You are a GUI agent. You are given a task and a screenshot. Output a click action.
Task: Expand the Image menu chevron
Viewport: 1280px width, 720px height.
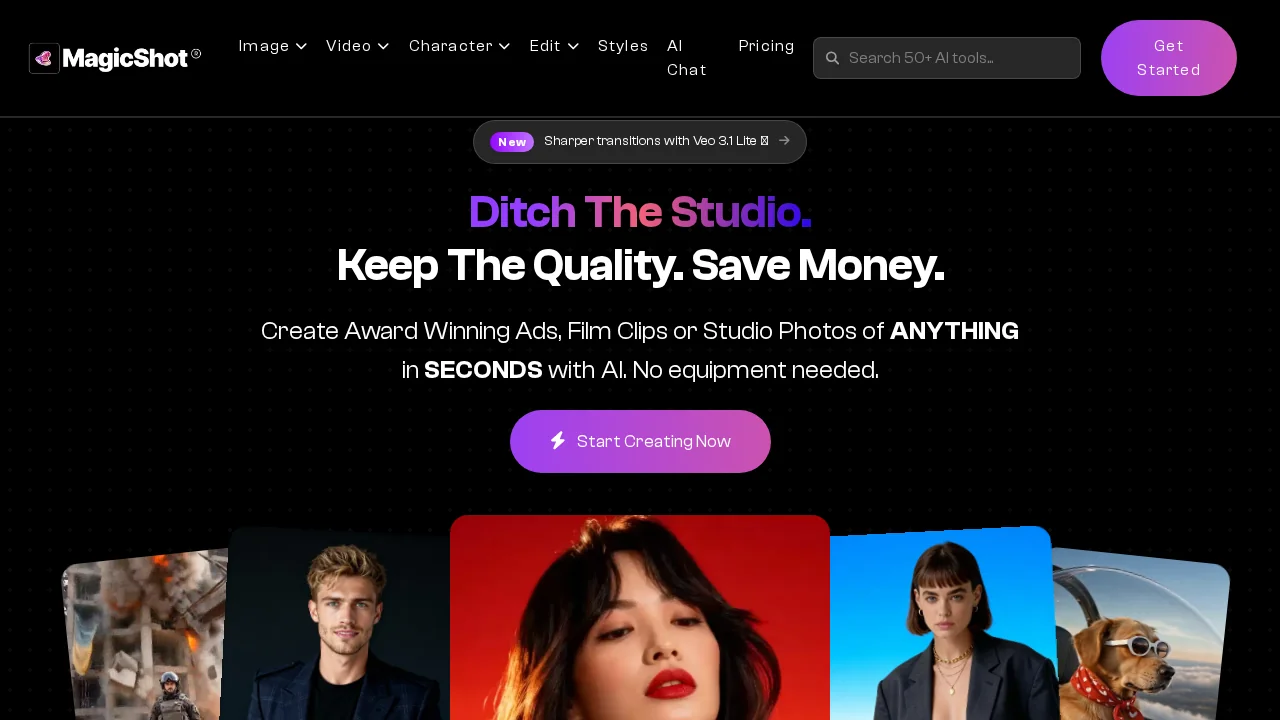pyautogui.click(x=301, y=46)
